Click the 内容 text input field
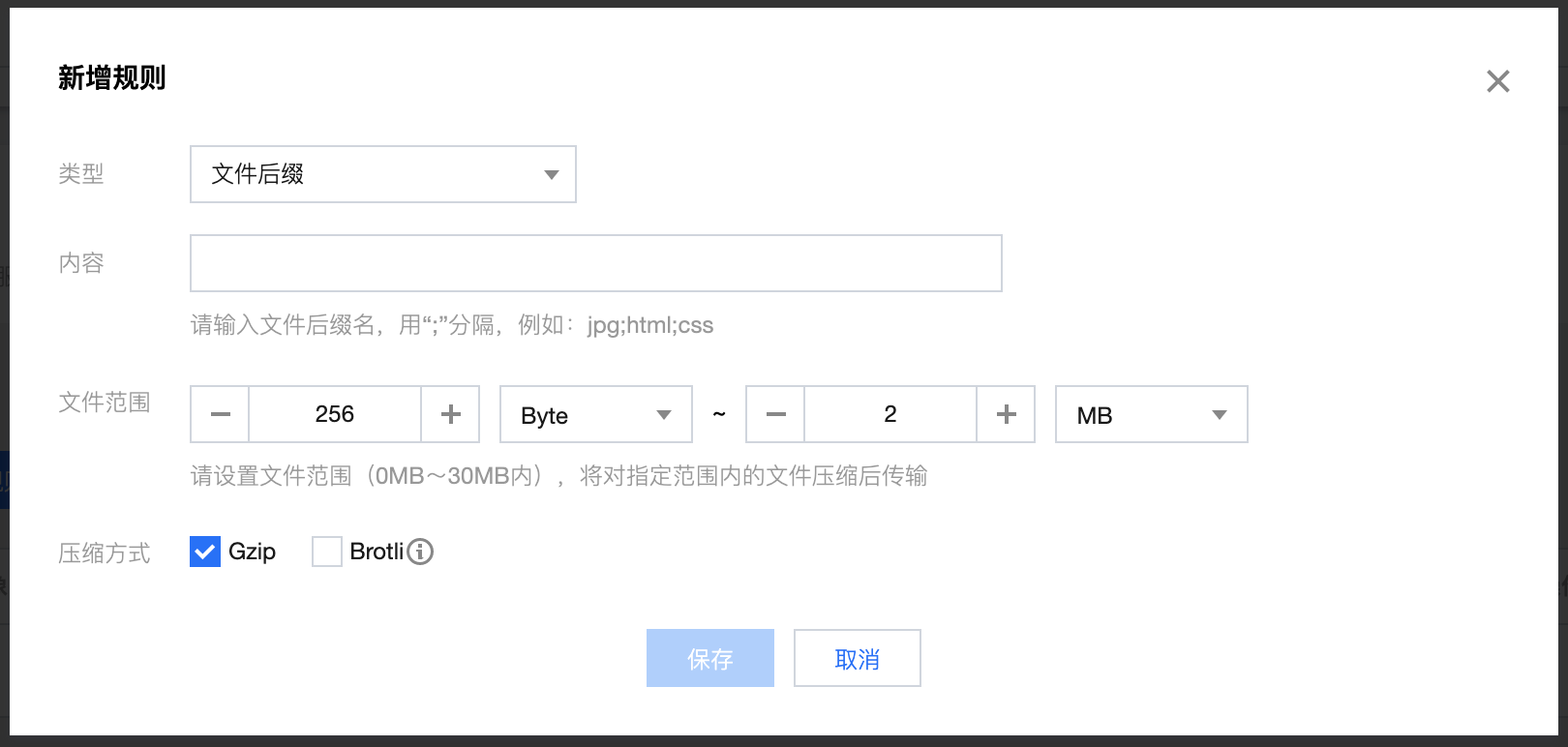The width and height of the screenshot is (1568, 747). coord(596,263)
